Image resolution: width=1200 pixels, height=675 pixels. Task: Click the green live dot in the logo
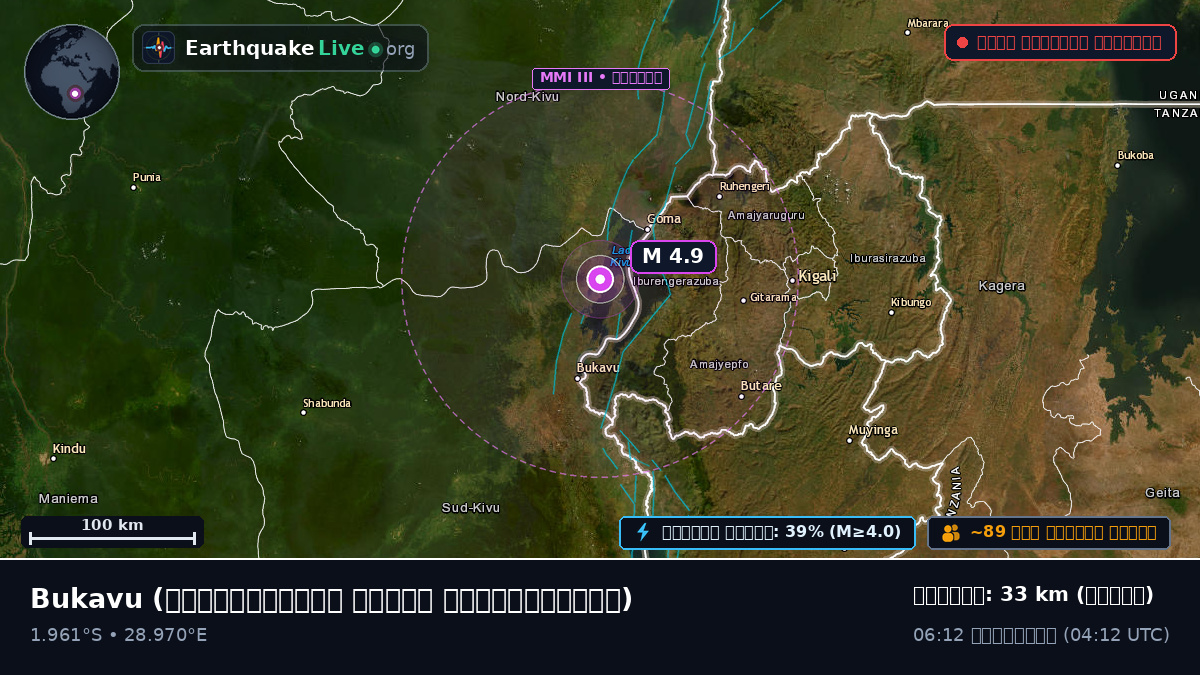(375, 49)
